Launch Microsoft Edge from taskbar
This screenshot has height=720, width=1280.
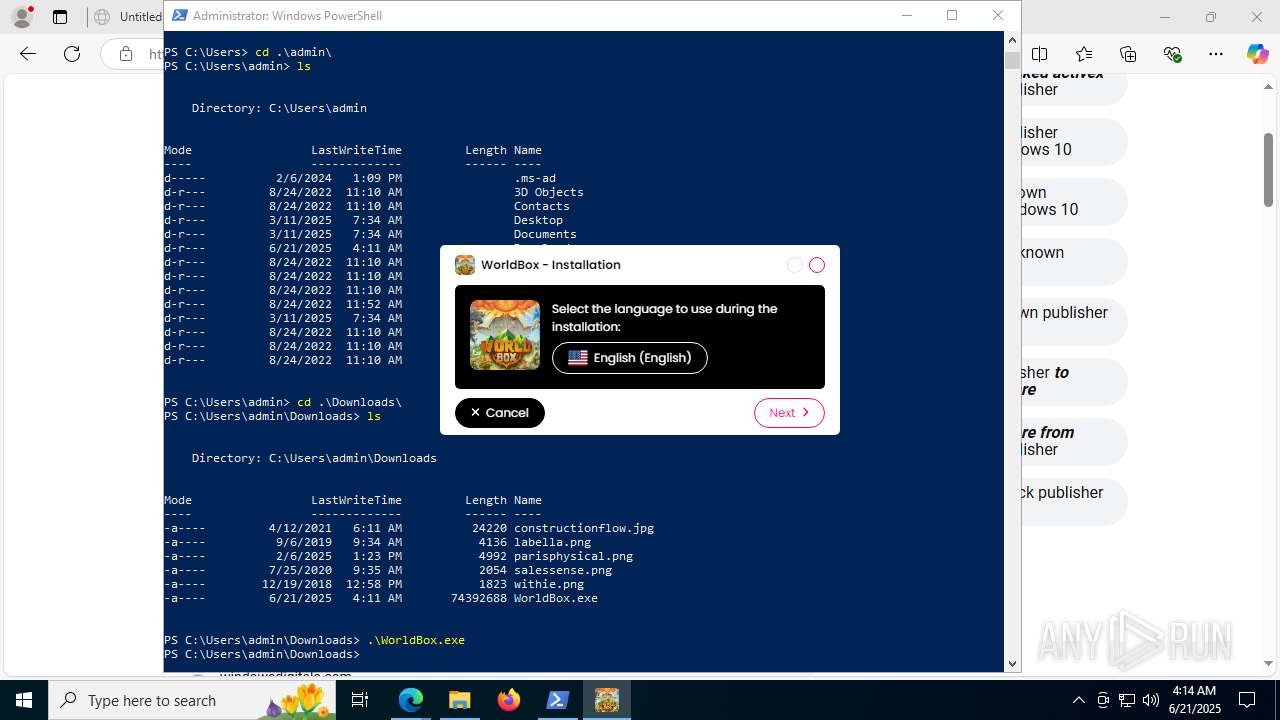(x=411, y=700)
